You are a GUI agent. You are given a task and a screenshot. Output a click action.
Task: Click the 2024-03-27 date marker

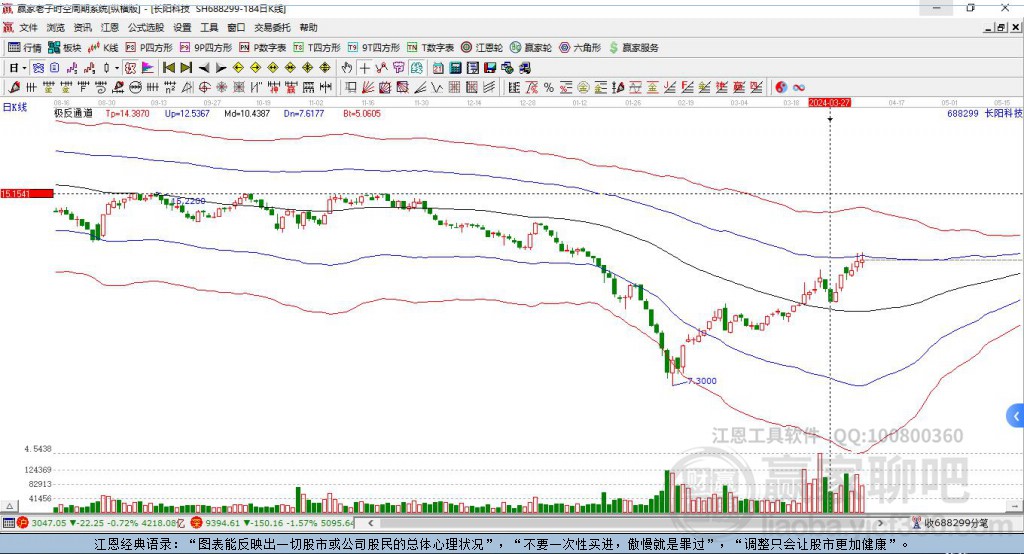829,103
